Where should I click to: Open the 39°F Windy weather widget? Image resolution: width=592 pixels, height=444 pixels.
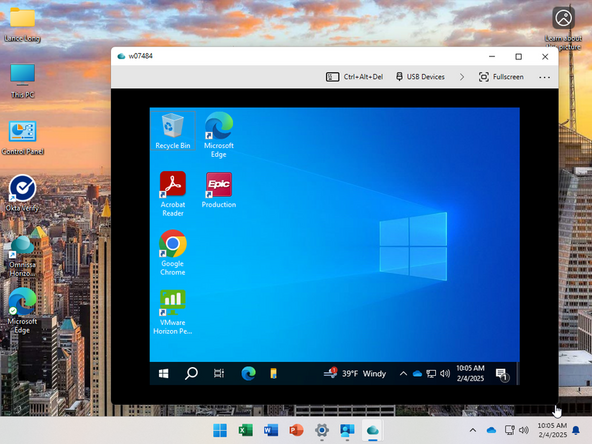click(355, 374)
